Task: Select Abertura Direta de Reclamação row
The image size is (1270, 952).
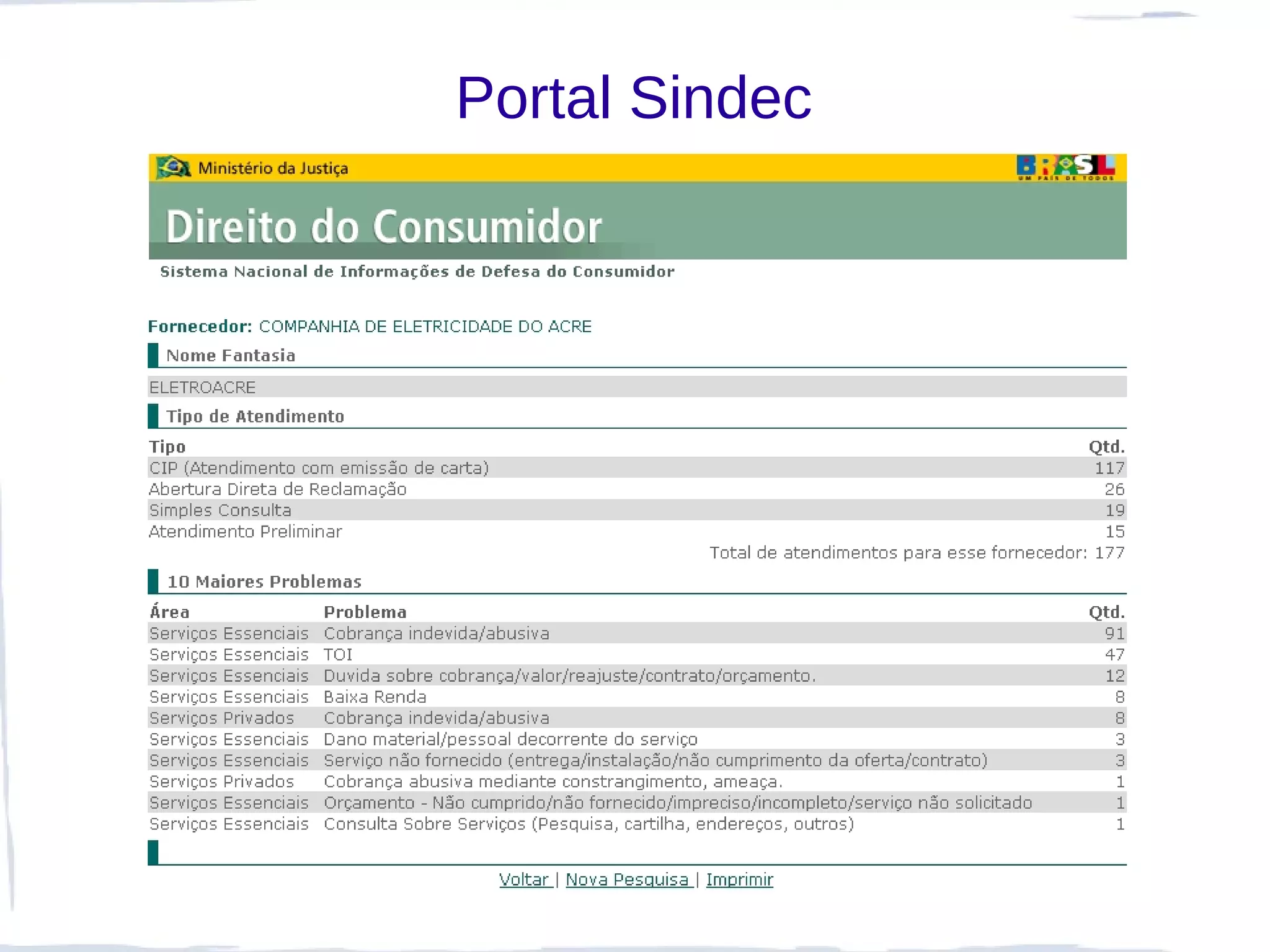Action: 637,489
